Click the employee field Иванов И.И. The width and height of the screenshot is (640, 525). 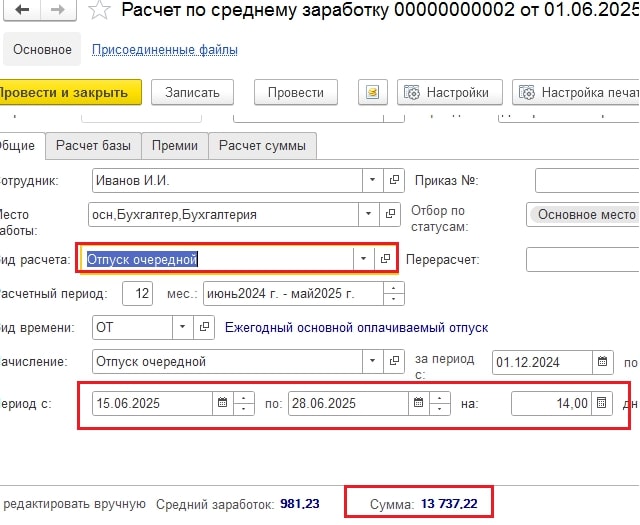pos(227,180)
